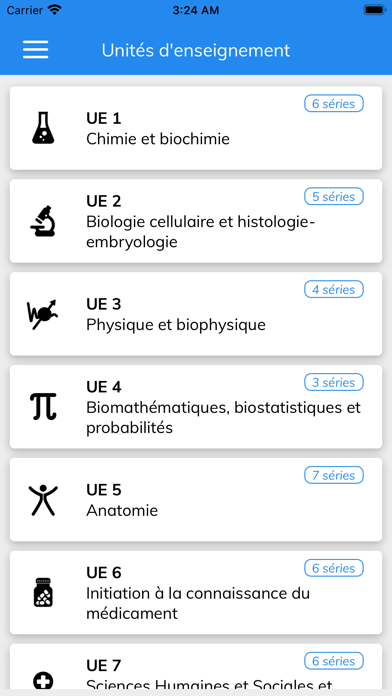Tap the flask icon for UE 1

[x=43, y=128]
